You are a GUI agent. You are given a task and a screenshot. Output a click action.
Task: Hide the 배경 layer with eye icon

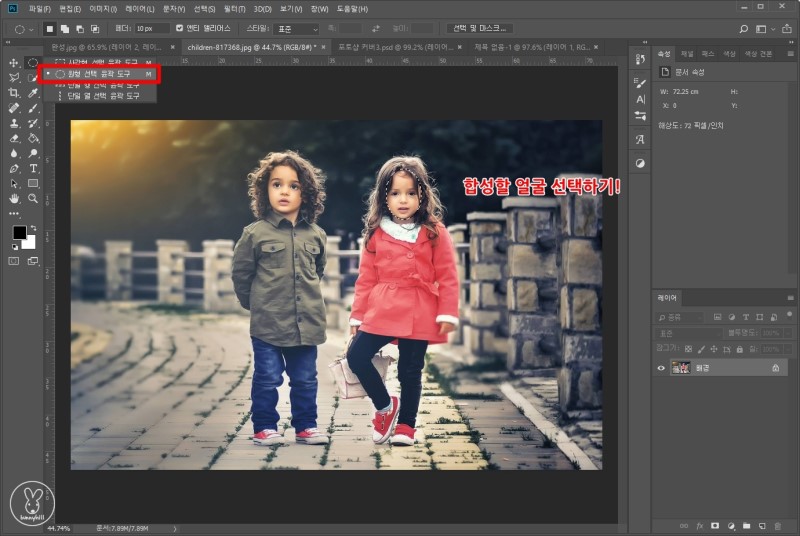[x=661, y=368]
